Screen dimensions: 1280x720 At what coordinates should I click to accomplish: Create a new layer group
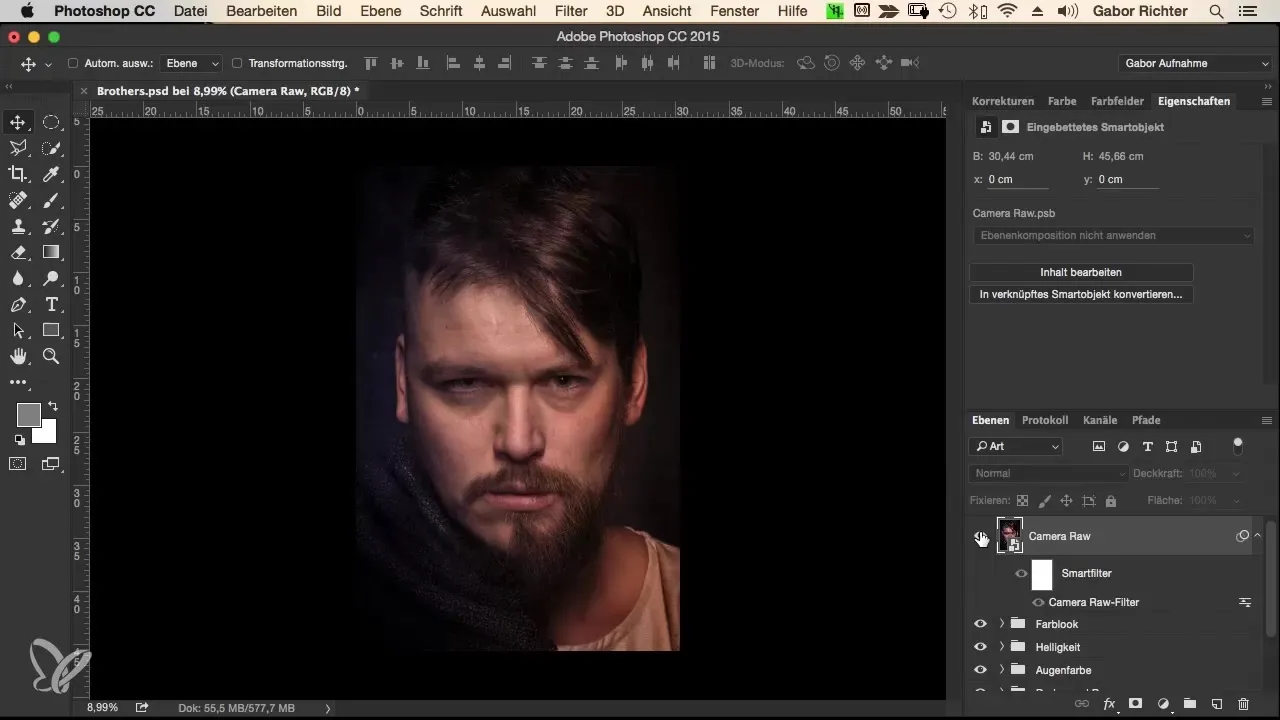point(1190,704)
